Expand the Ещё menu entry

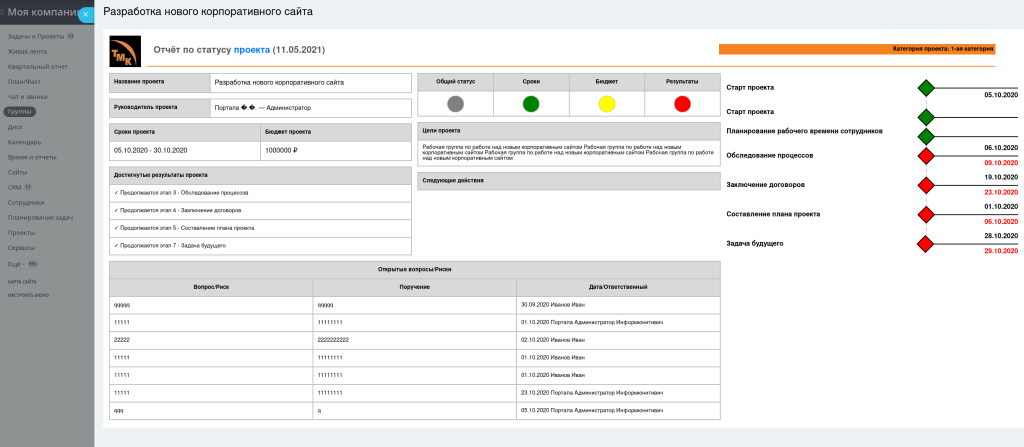point(14,264)
